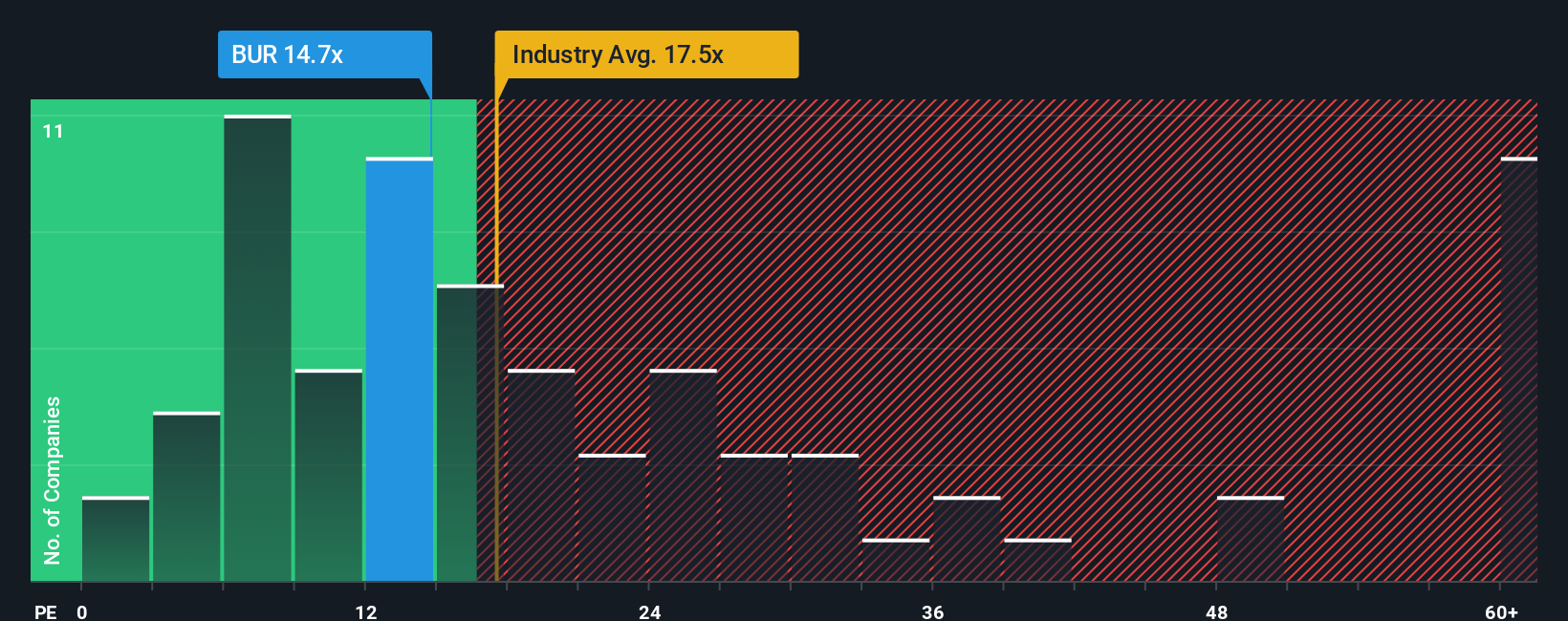
Task: Click the tallest green bar near PE 8
Action: tap(258, 349)
